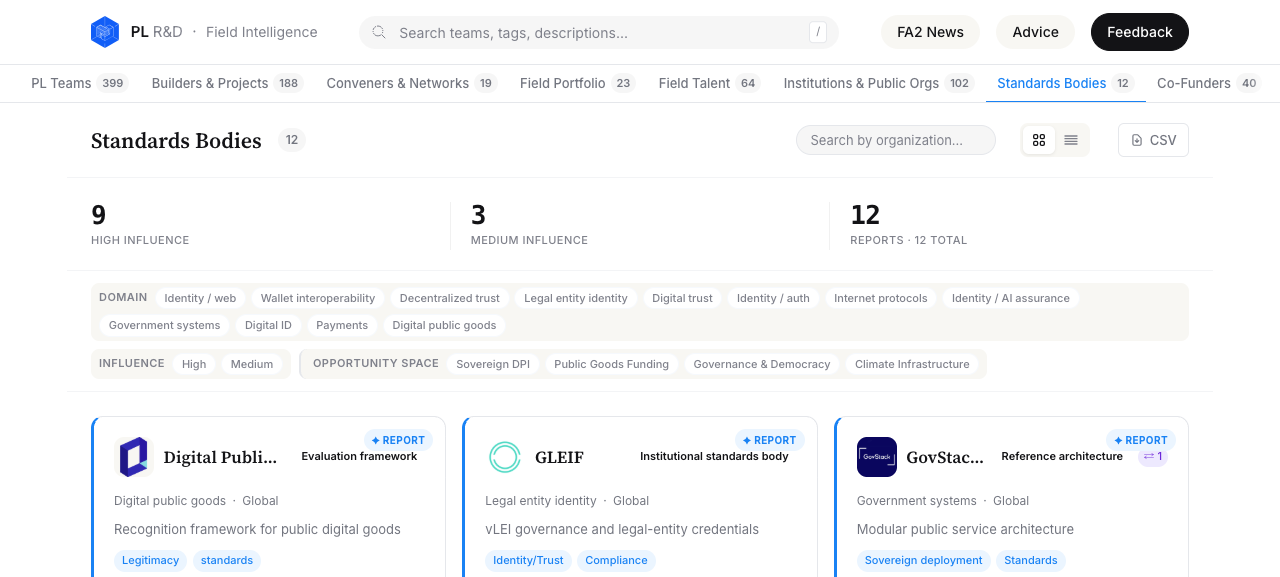Screen dimensions: 1280x577
Task: Focus the Search by organization field
Action: [896, 140]
